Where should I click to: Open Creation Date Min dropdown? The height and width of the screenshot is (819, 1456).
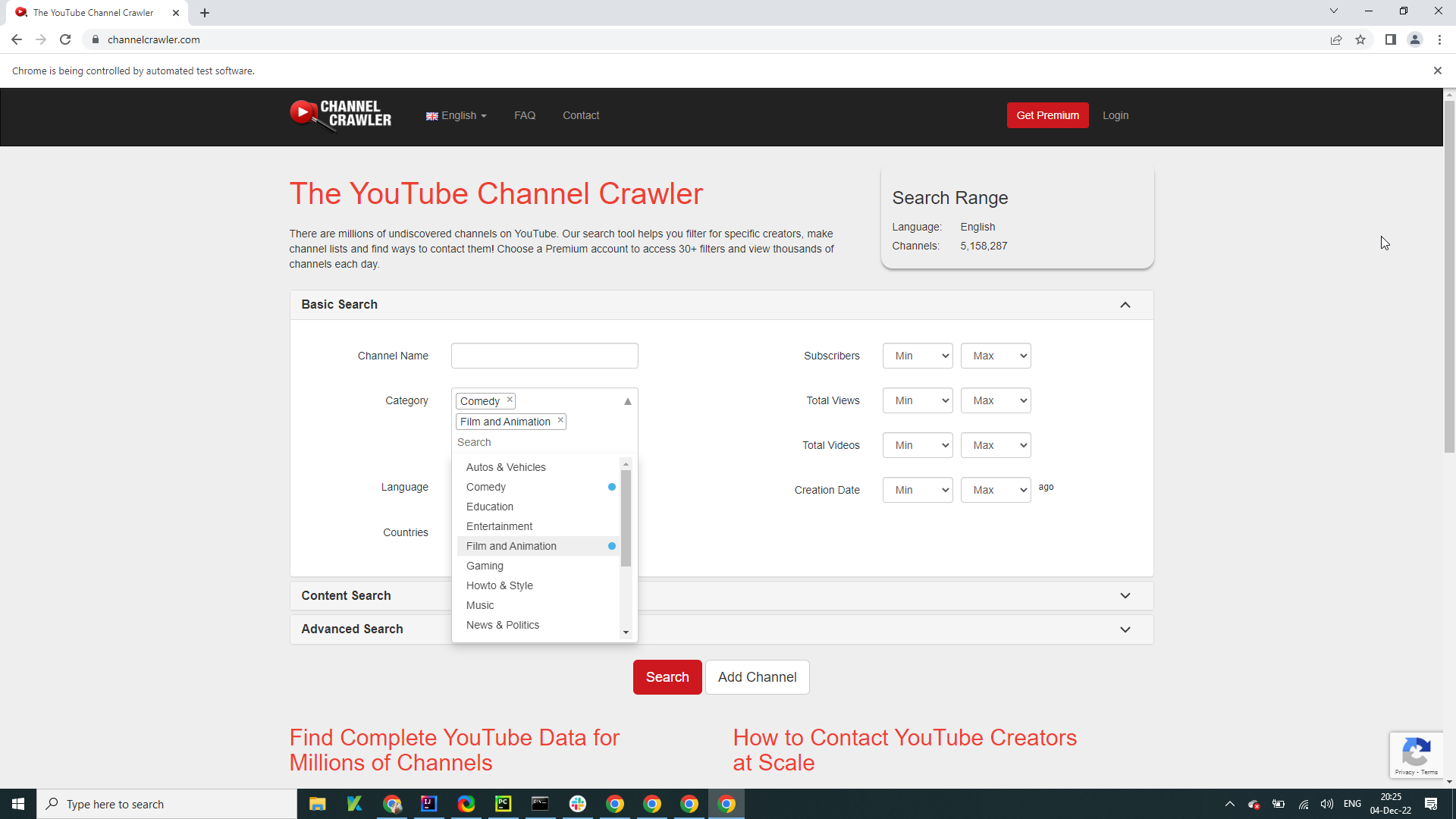[918, 490]
